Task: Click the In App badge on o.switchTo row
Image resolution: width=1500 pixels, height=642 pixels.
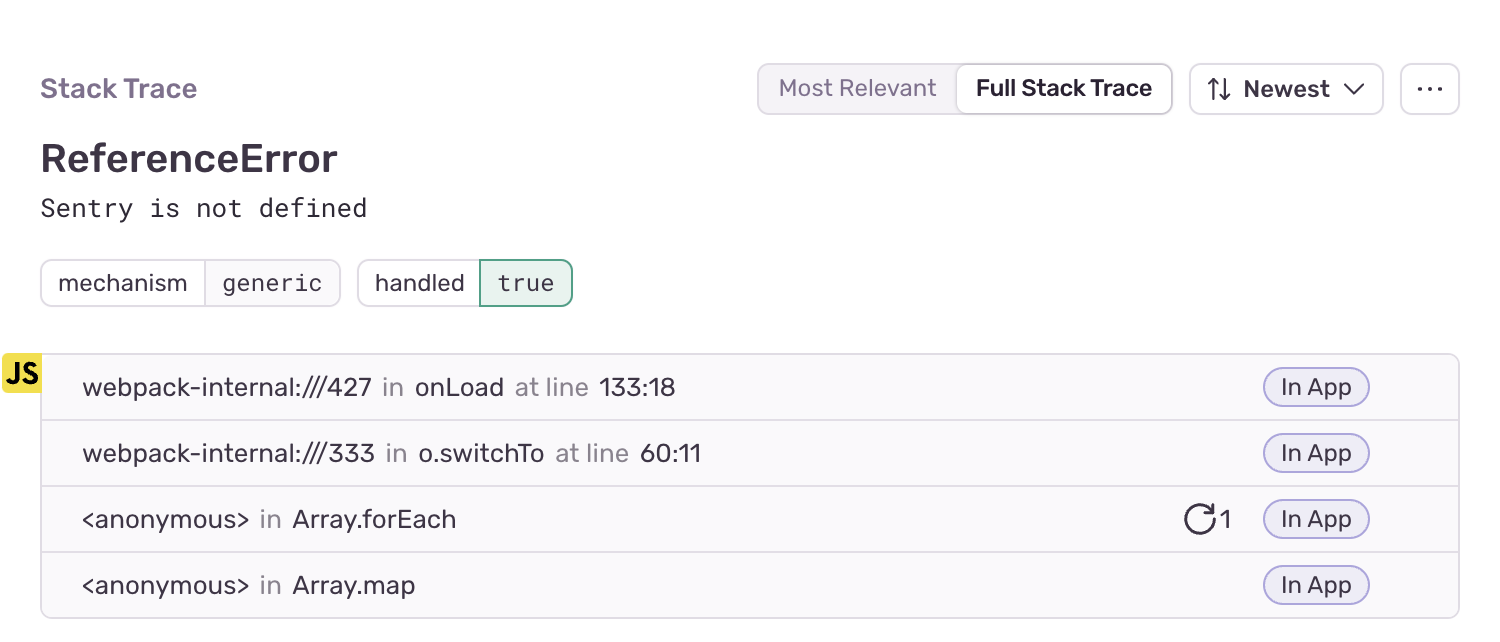Action: [x=1316, y=453]
